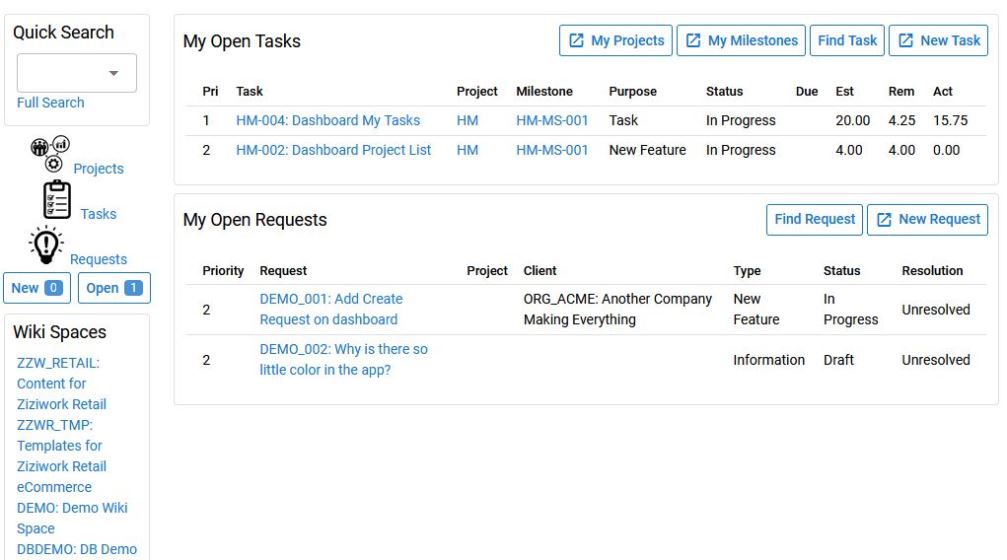Screen dimensions: 1007x560
Task: Click the Find Task button
Action: [x=847, y=40]
